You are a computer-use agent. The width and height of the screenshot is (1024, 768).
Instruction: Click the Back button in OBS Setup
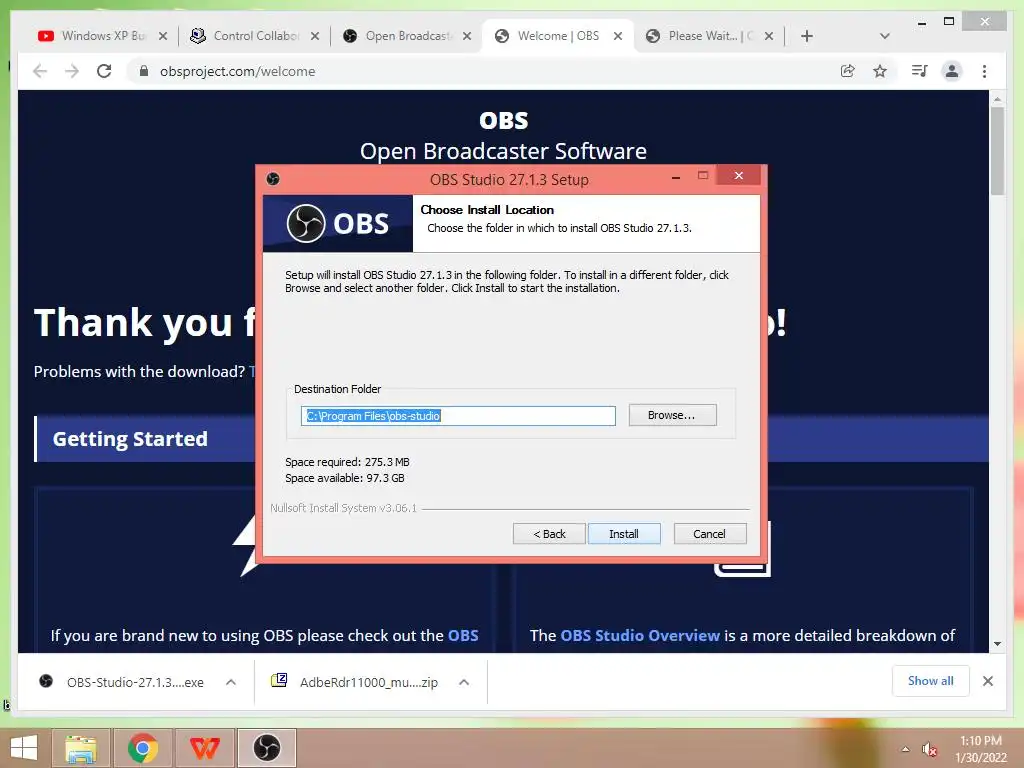point(549,534)
